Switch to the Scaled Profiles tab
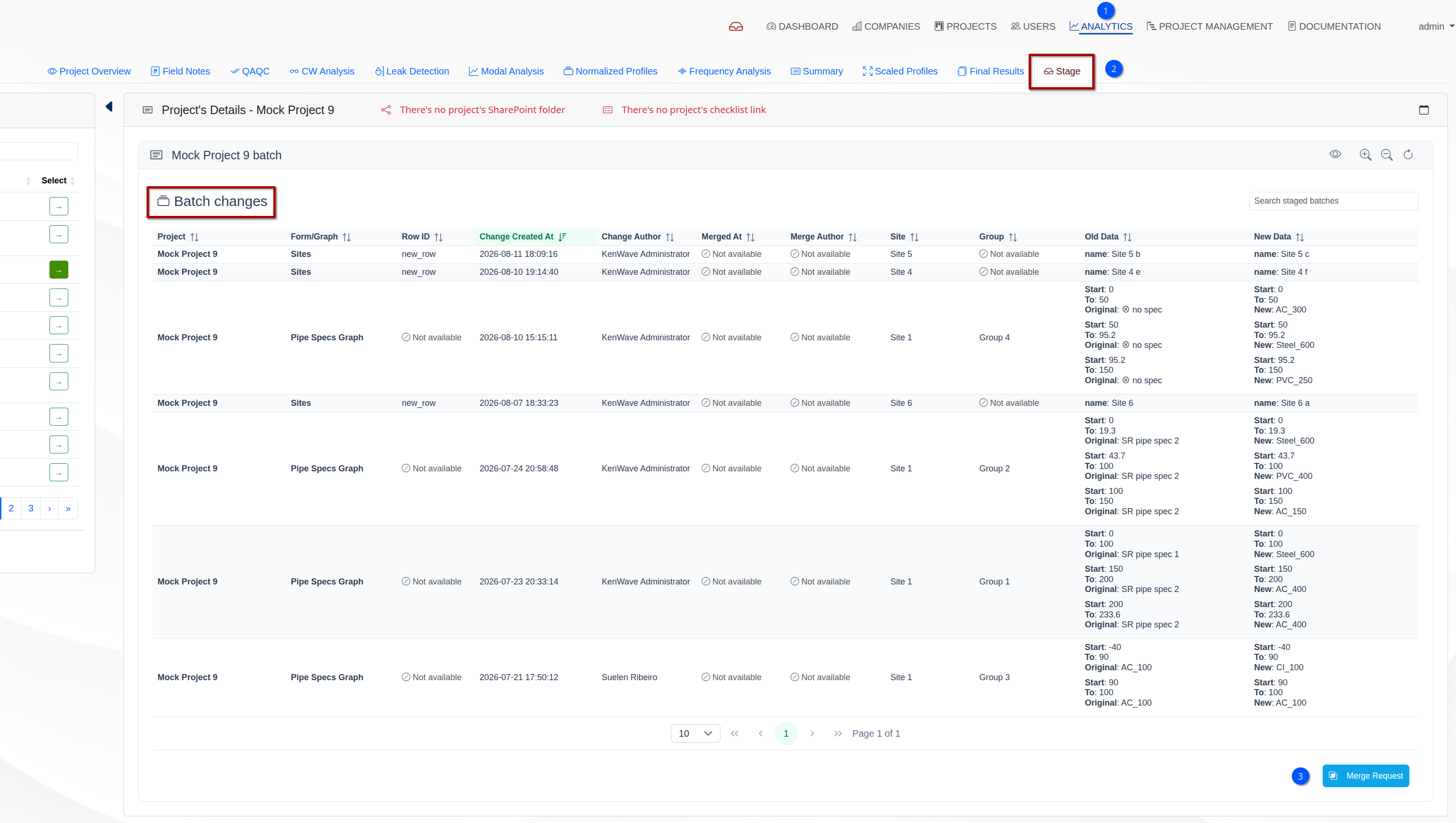 (900, 71)
